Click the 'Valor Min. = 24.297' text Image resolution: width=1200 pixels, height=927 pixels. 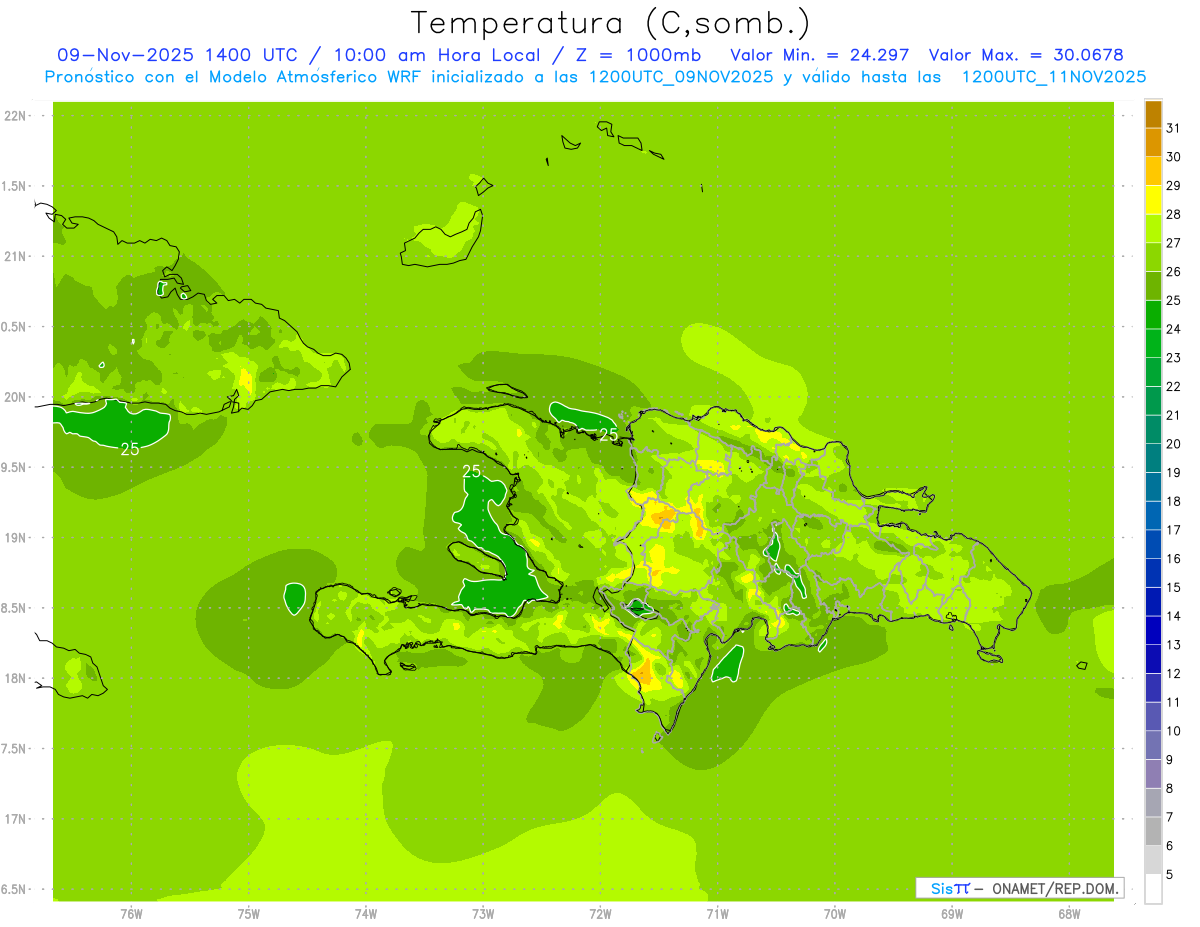pos(820,55)
